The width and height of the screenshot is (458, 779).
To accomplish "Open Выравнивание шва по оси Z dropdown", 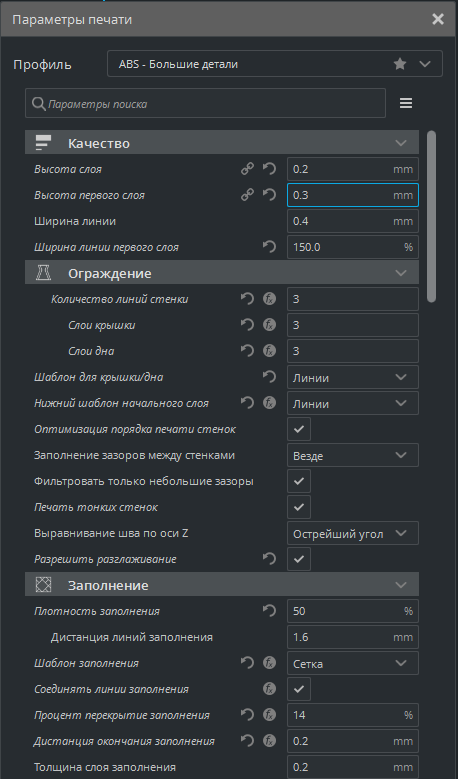I will pyautogui.click(x=353, y=534).
